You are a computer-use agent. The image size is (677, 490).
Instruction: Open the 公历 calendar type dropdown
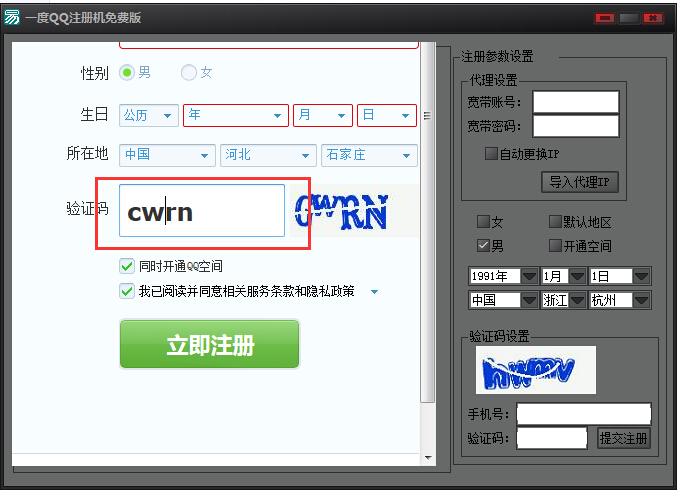pos(149,115)
